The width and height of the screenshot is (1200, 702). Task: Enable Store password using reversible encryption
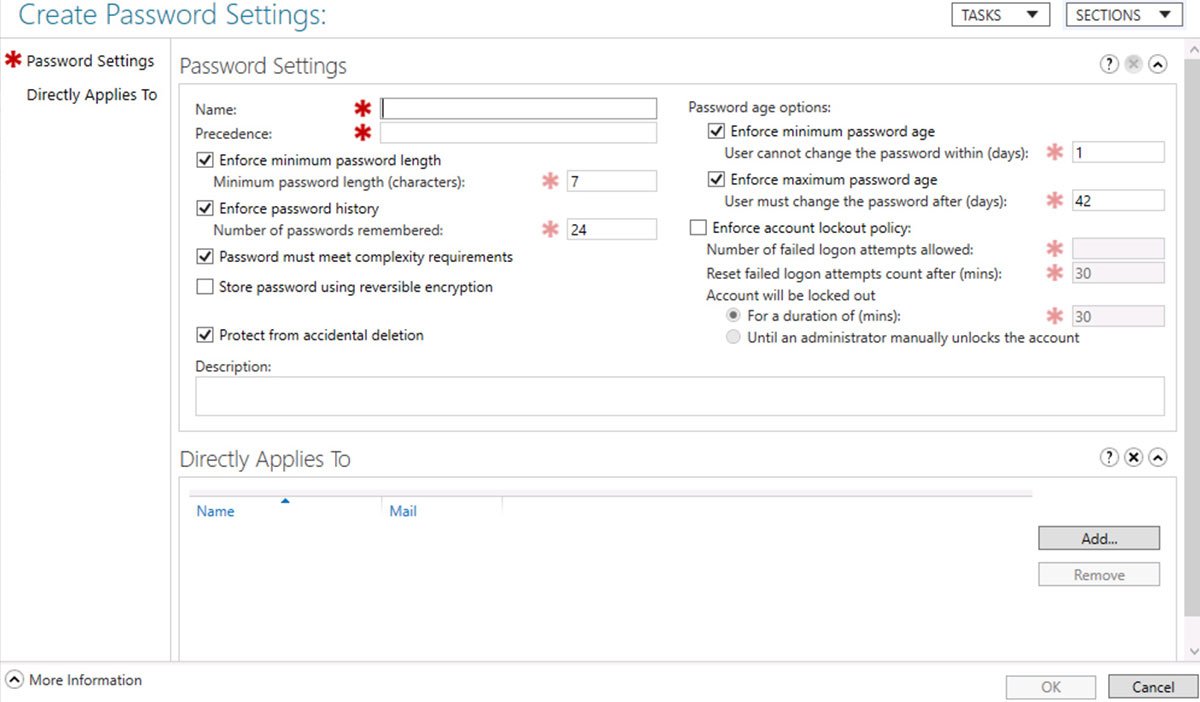pos(205,287)
